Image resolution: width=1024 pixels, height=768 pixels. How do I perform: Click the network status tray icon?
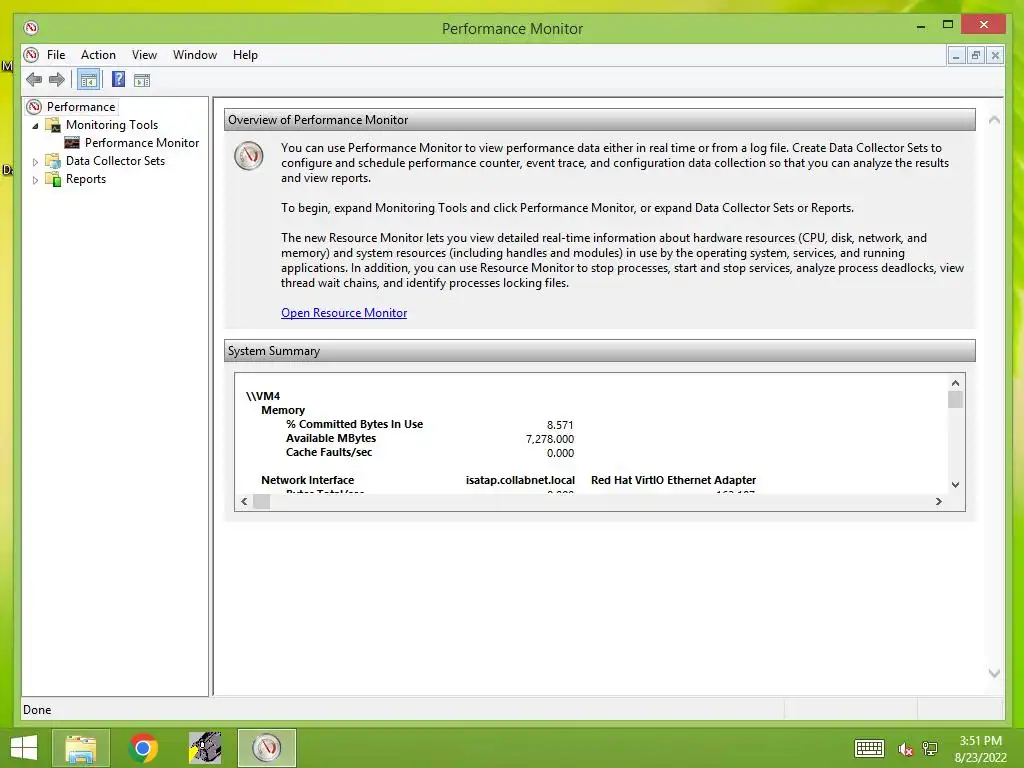(x=930, y=749)
